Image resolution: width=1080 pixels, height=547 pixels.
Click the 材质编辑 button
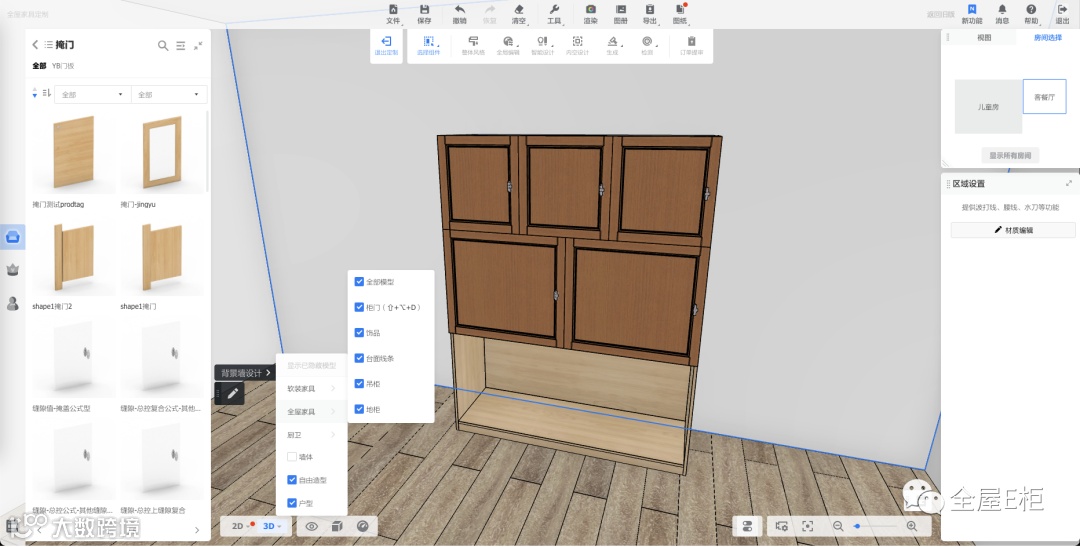pos(1012,230)
